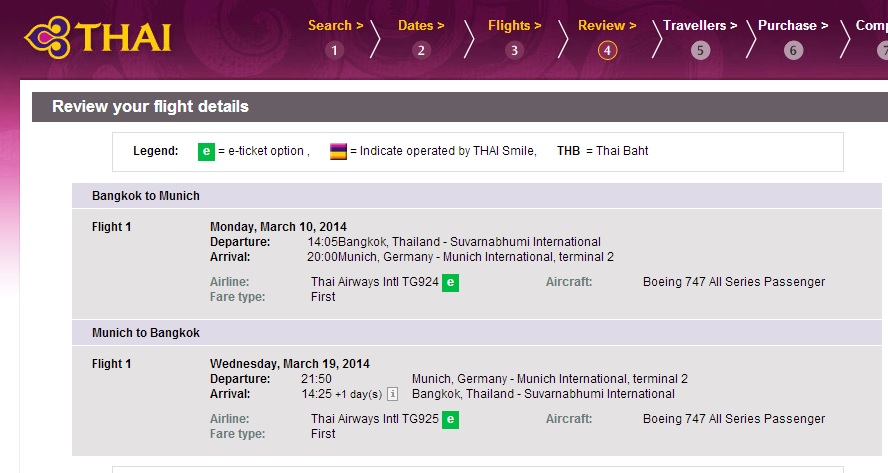Go to the Purchase step

tap(793, 26)
